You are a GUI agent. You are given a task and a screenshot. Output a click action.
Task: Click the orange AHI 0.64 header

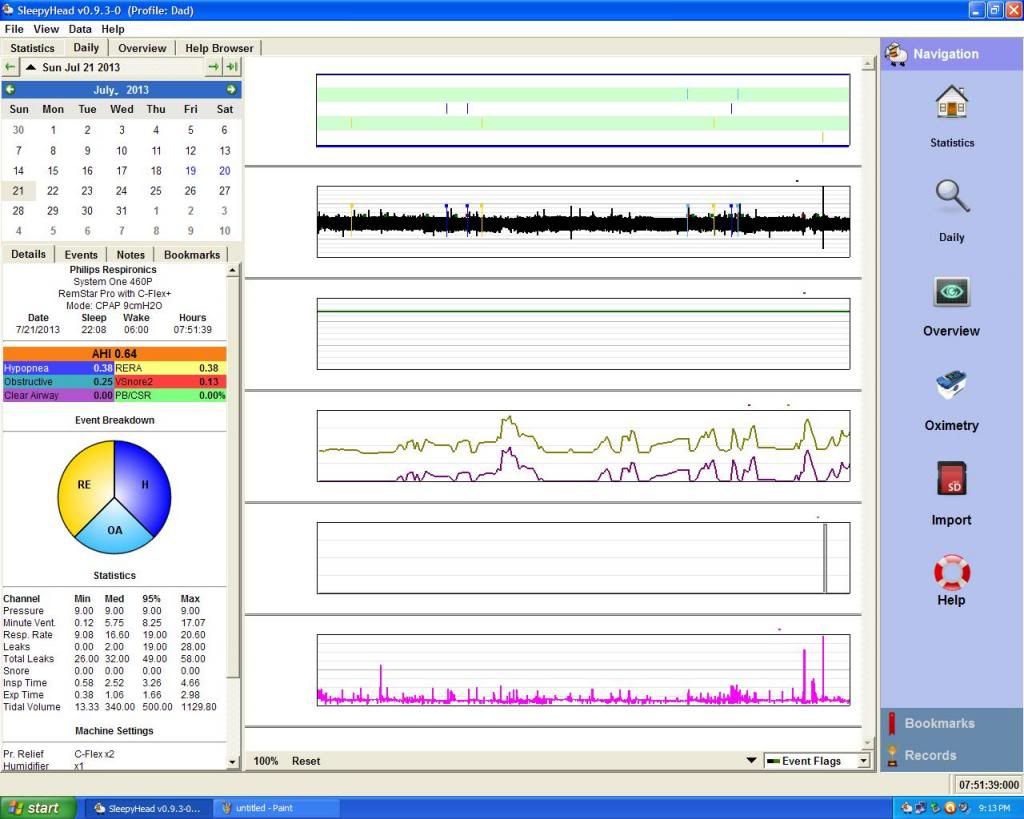click(114, 354)
